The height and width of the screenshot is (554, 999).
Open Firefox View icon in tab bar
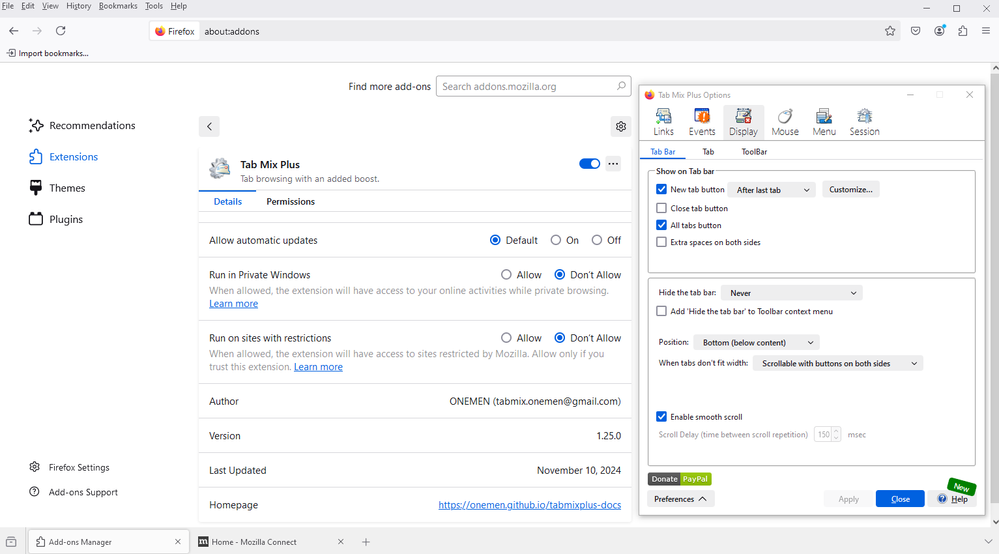[x=11, y=542]
